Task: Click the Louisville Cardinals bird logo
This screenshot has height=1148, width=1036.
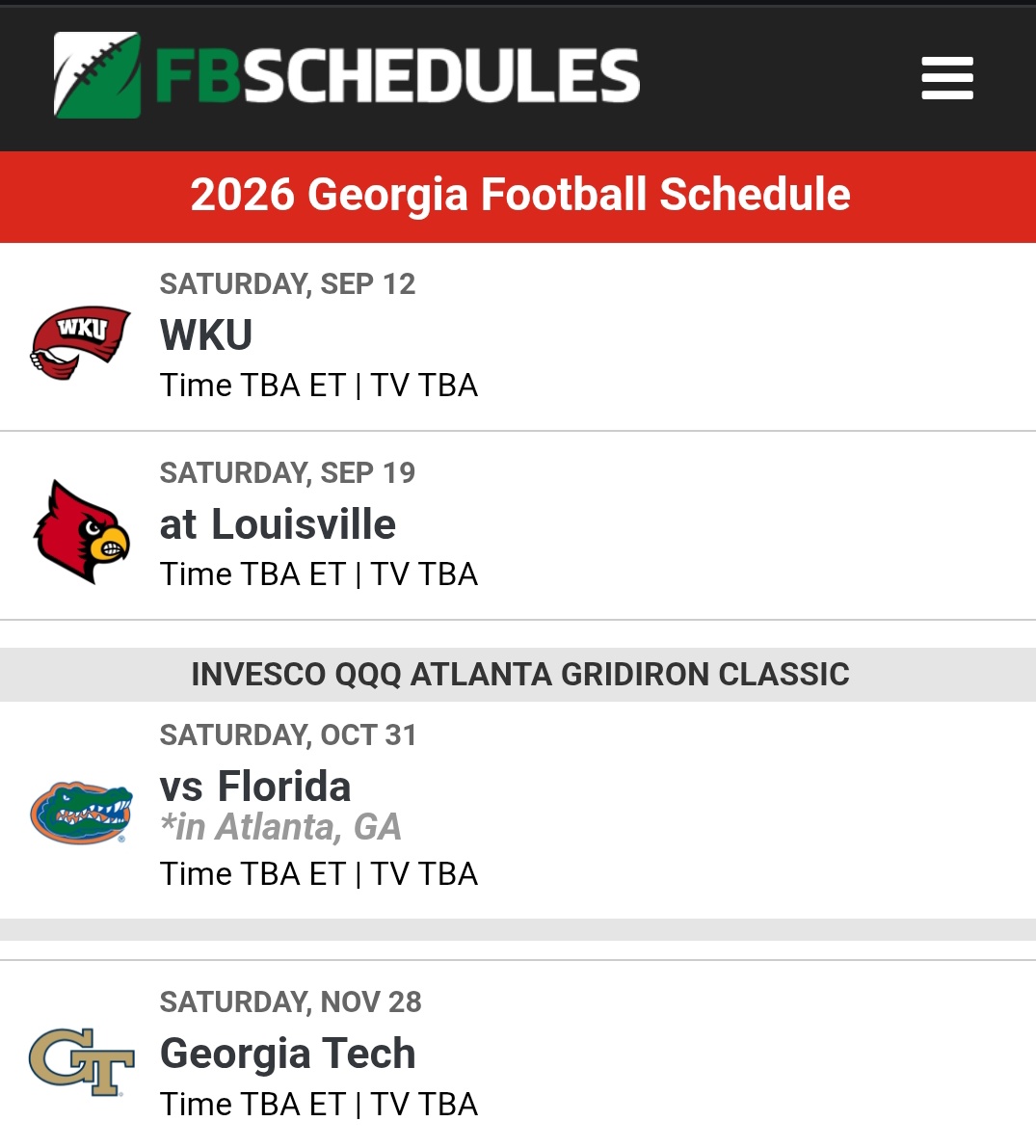Action: pyautogui.click(x=81, y=531)
